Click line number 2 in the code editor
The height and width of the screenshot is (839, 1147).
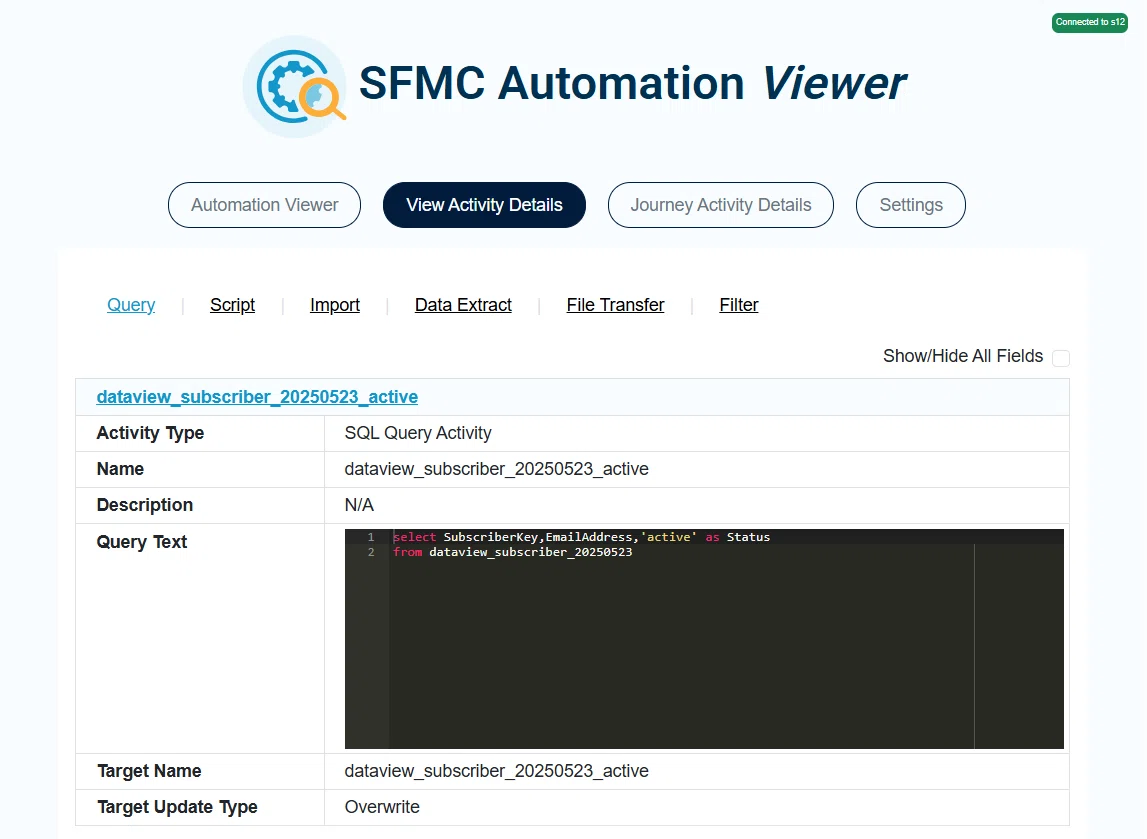point(371,552)
